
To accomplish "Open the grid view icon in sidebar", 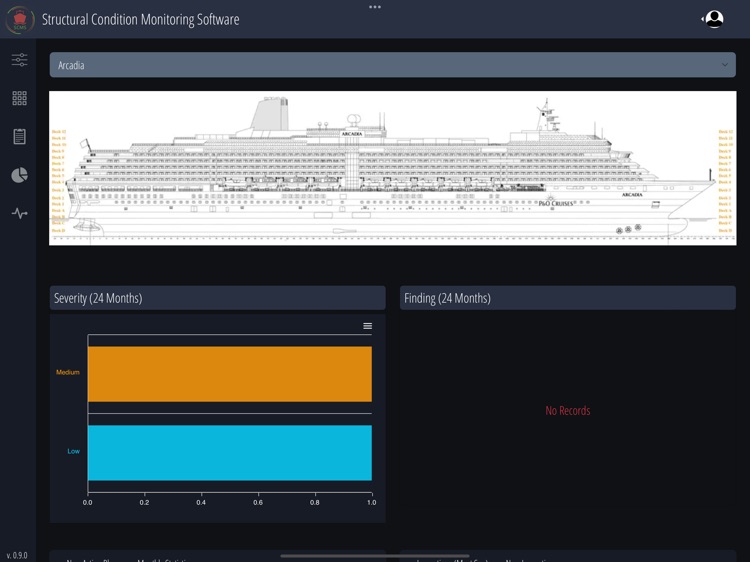I will pos(20,98).
